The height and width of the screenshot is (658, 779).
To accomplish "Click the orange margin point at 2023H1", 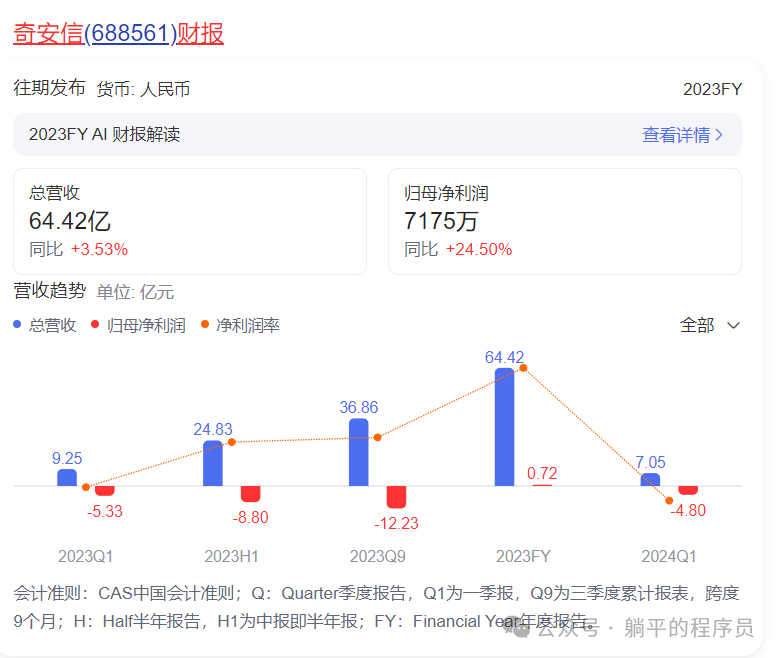I will point(232,442).
